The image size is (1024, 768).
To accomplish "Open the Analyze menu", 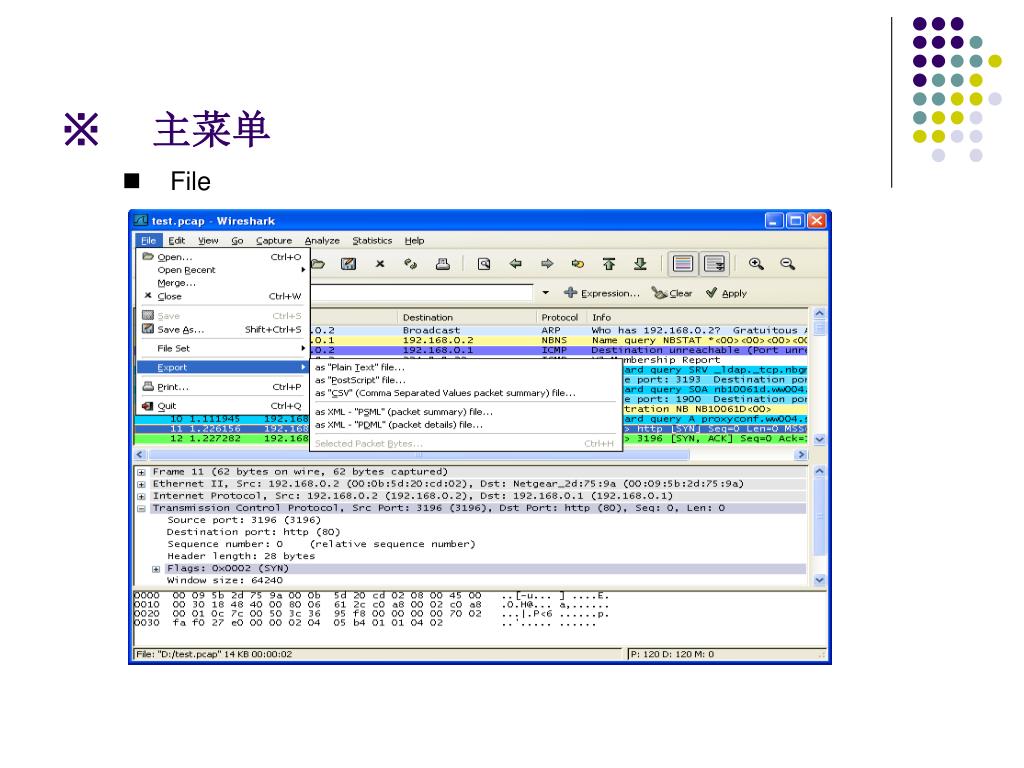I will [x=322, y=240].
